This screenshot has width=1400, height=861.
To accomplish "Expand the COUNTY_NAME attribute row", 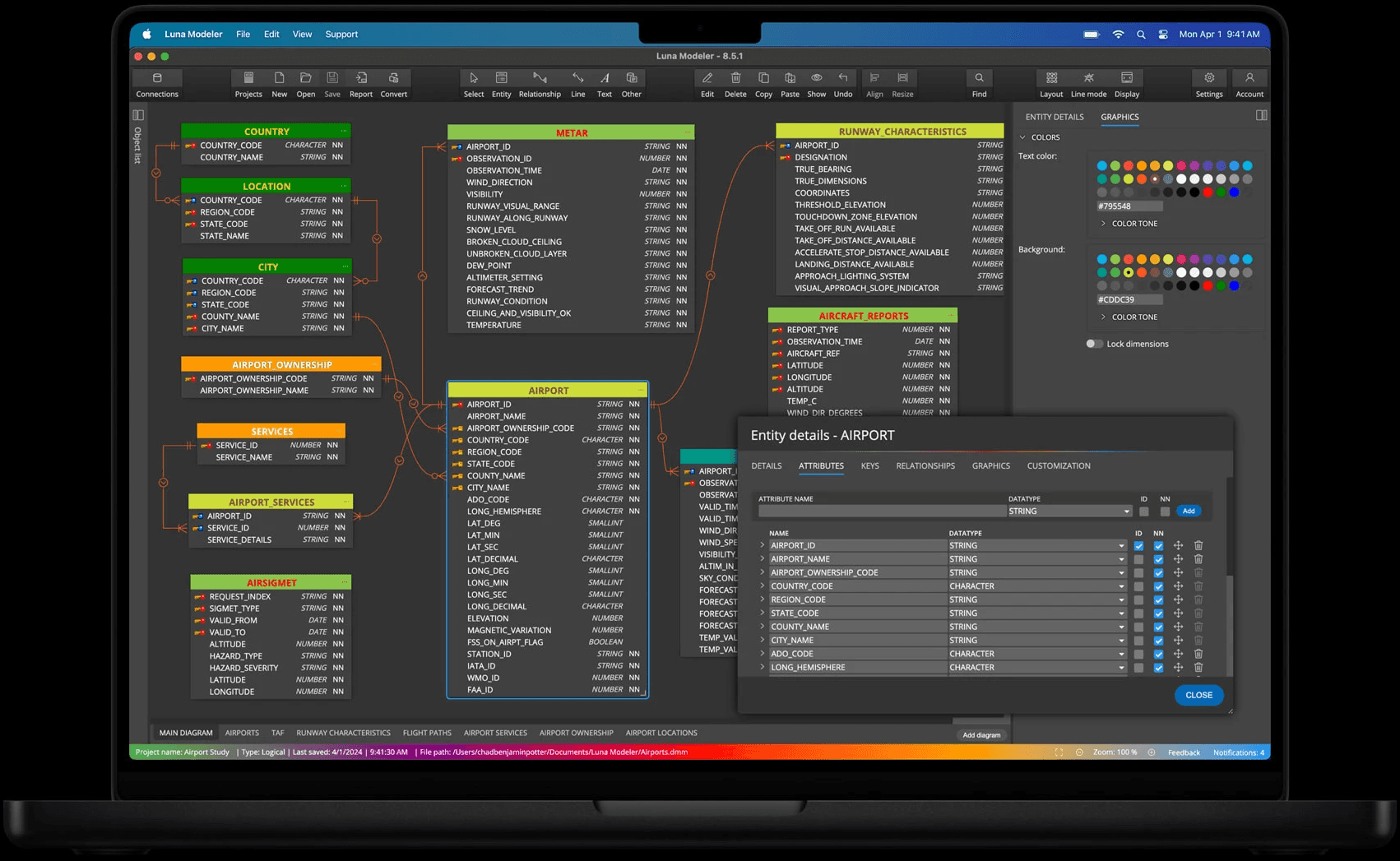I will click(763, 626).
